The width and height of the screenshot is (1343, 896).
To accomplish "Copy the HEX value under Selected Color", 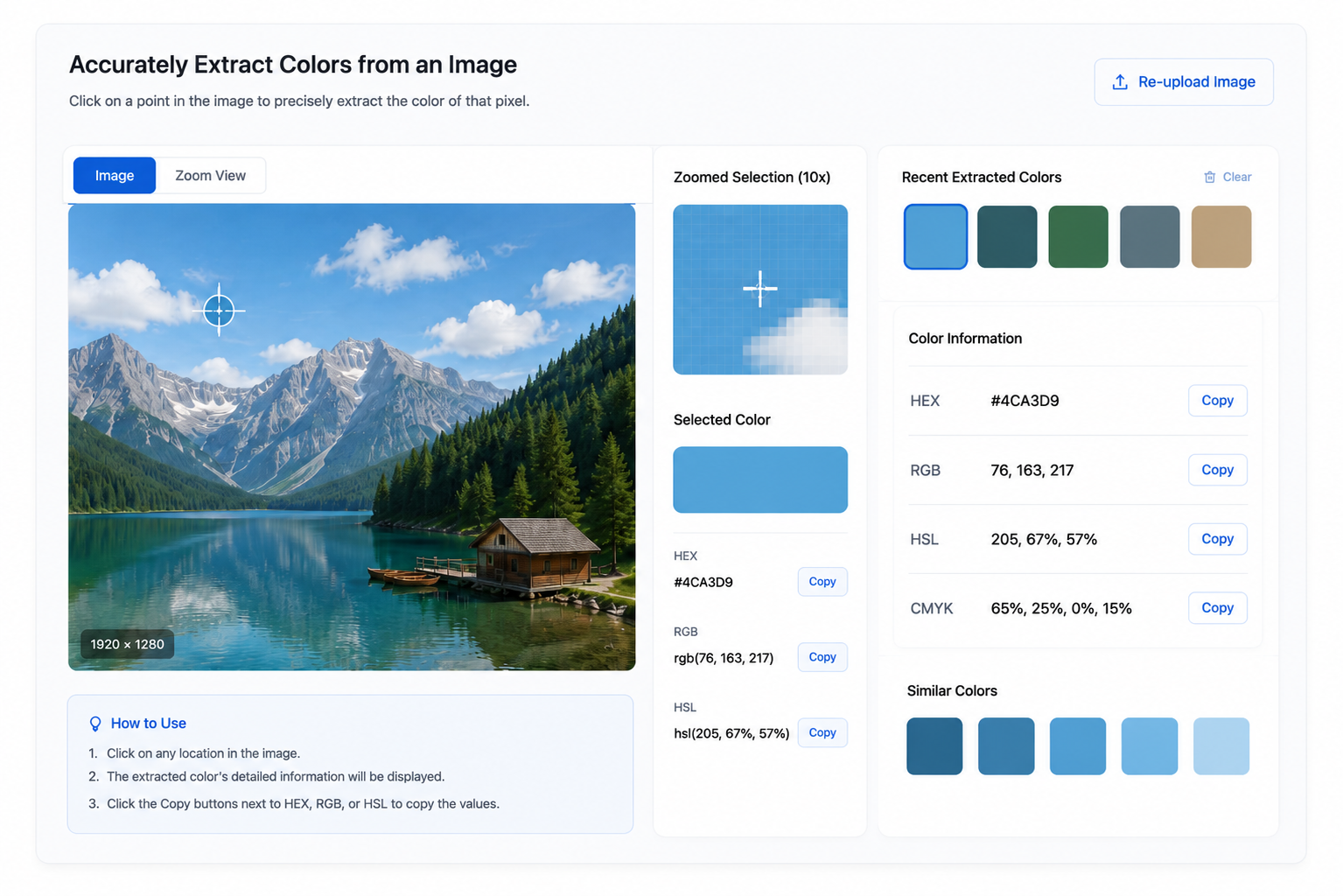I will click(822, 582).
